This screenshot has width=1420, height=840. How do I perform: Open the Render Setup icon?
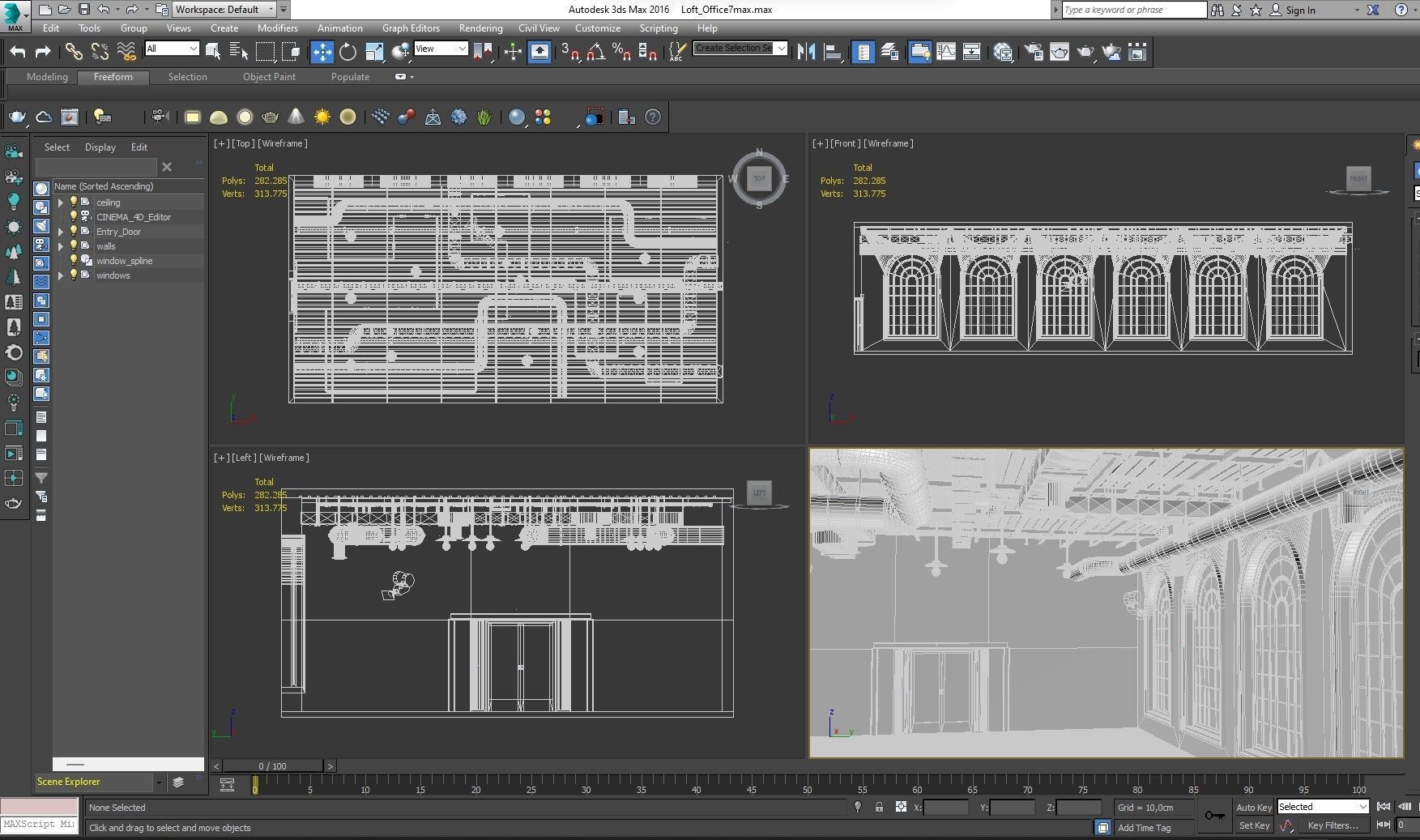point(1033,52)
